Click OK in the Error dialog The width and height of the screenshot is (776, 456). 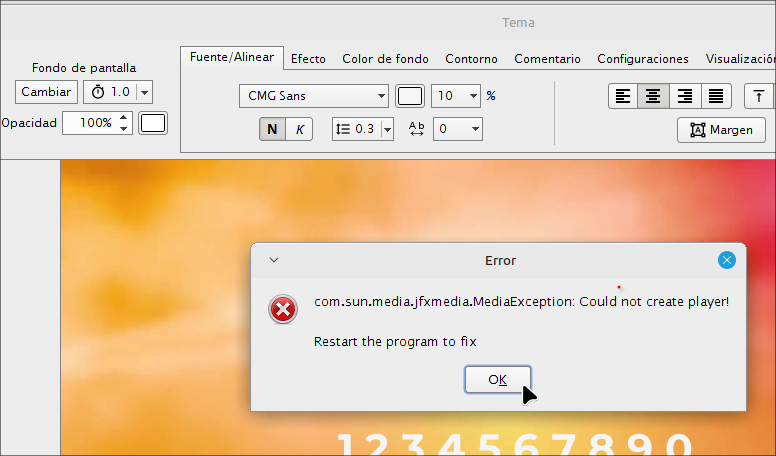(x=497, y=380)
